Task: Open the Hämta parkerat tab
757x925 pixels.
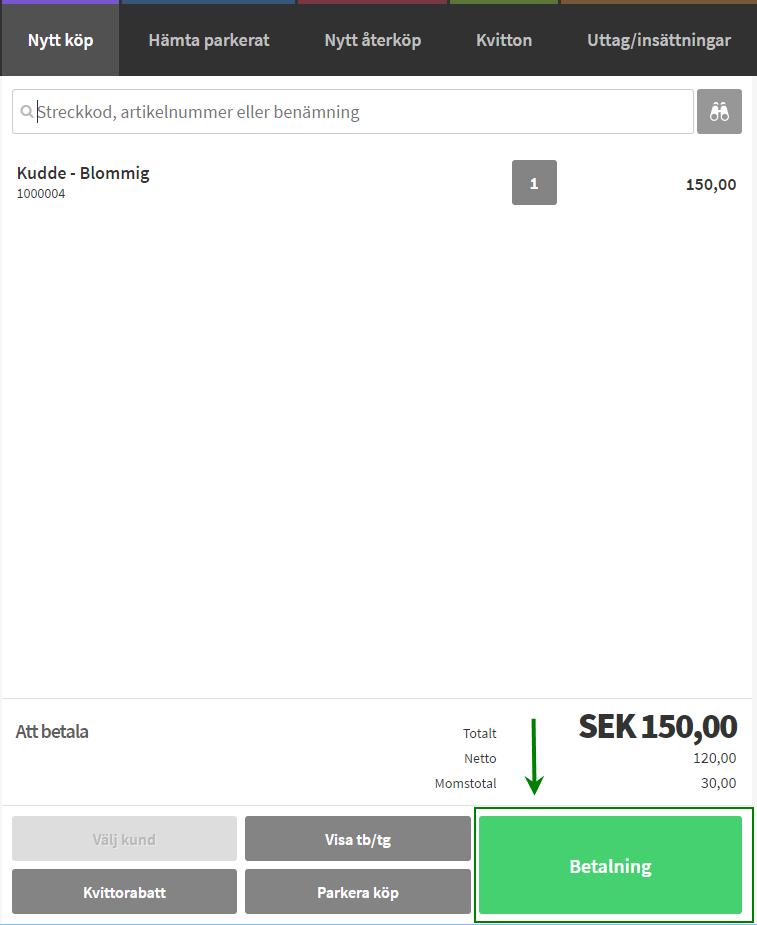Action: coord(209,41)
